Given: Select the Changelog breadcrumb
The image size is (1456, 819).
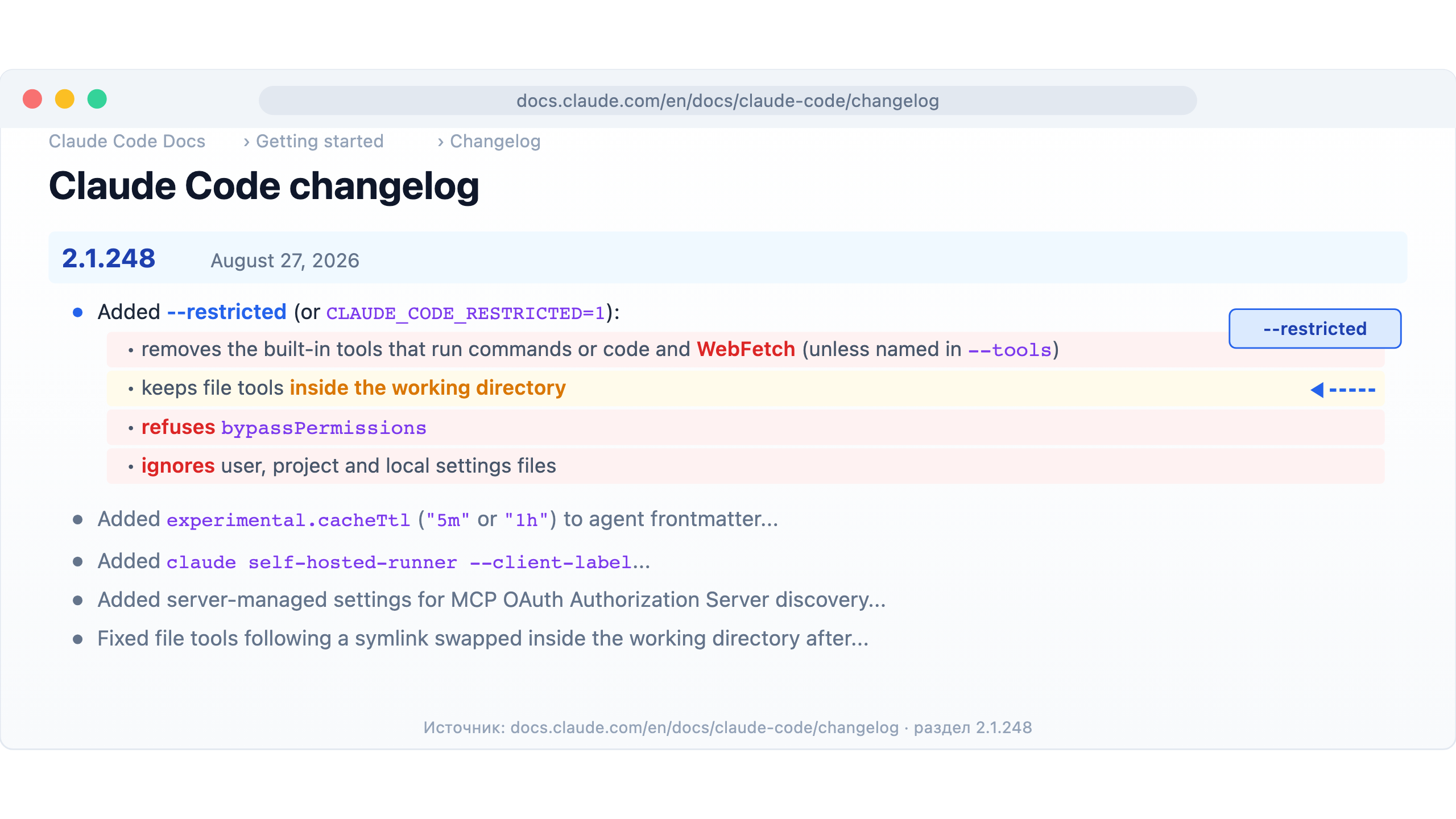Looking at the screenshot, I should pyautogui.click(x=495, y=141).
